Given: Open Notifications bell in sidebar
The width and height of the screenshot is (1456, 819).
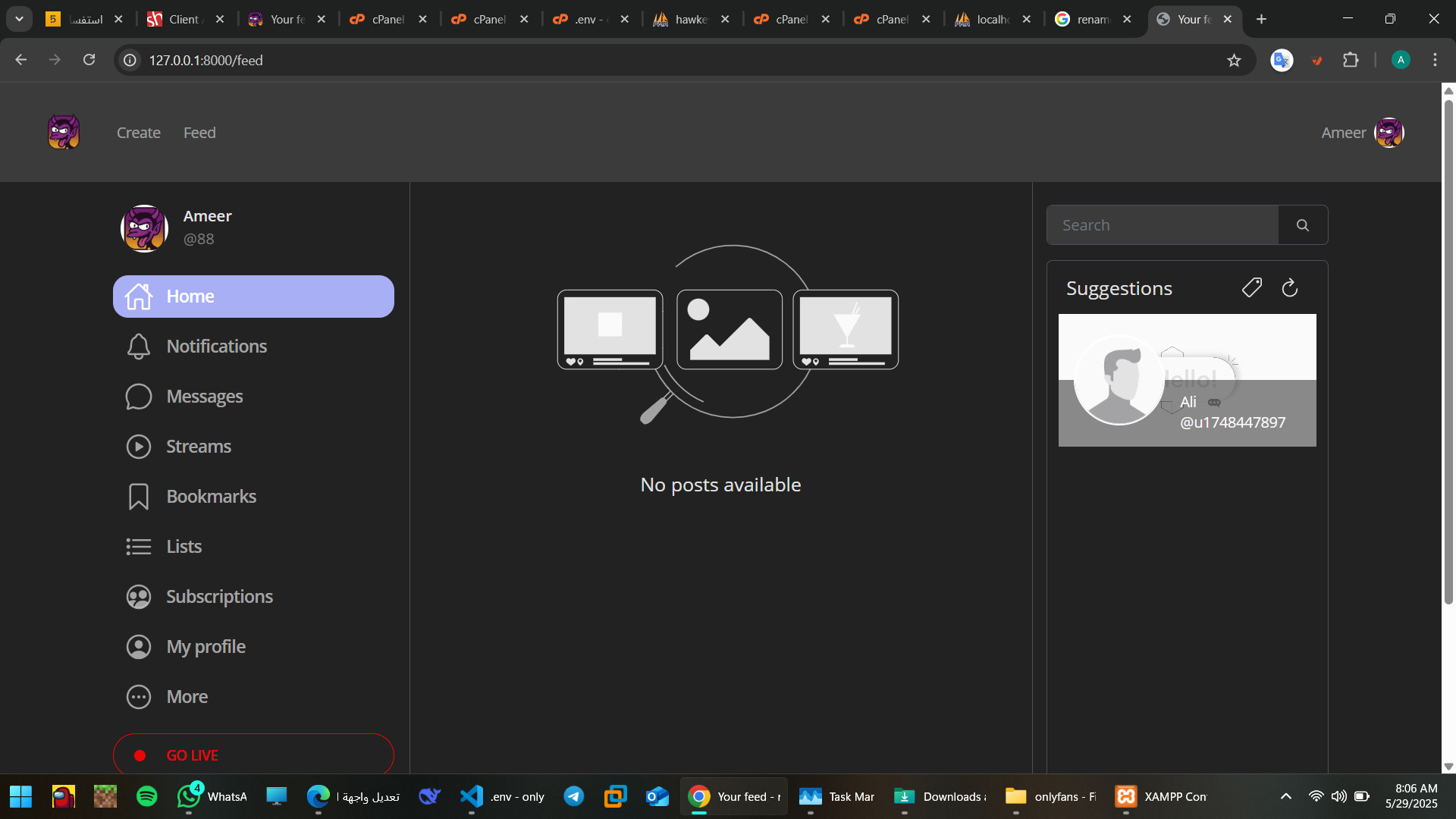Looking at the screenshot, I should click(x=138, y=347).
